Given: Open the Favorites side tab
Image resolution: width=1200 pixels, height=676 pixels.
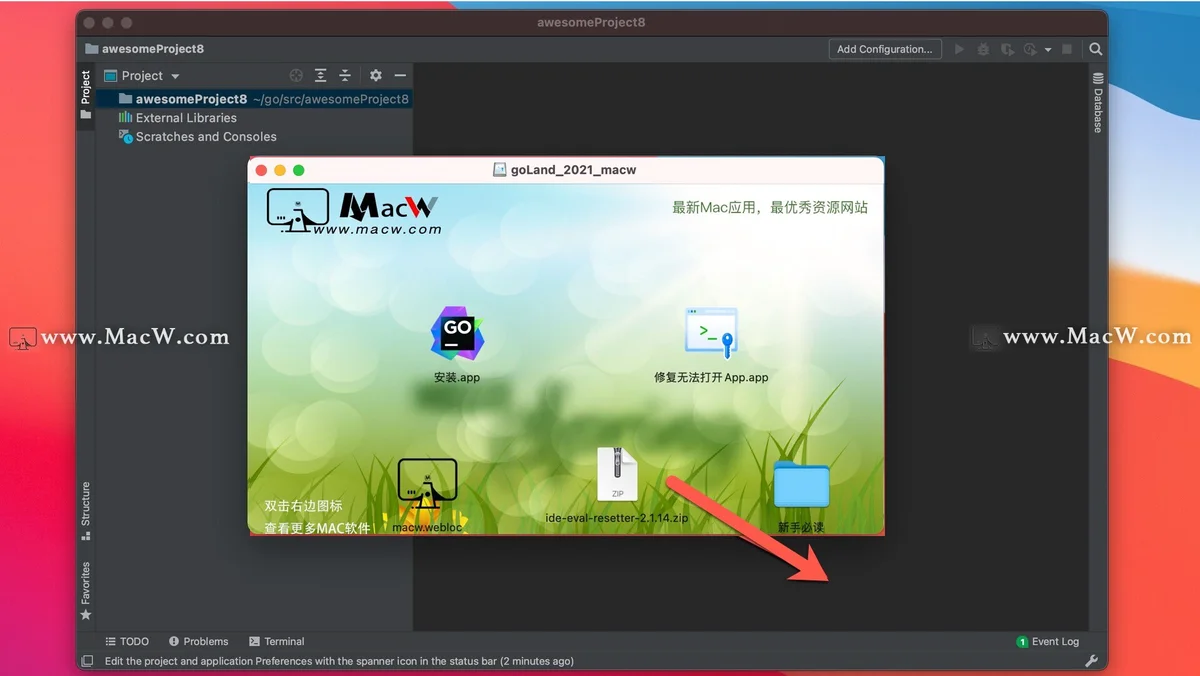Looking at the screenshot, I should 86,590.
